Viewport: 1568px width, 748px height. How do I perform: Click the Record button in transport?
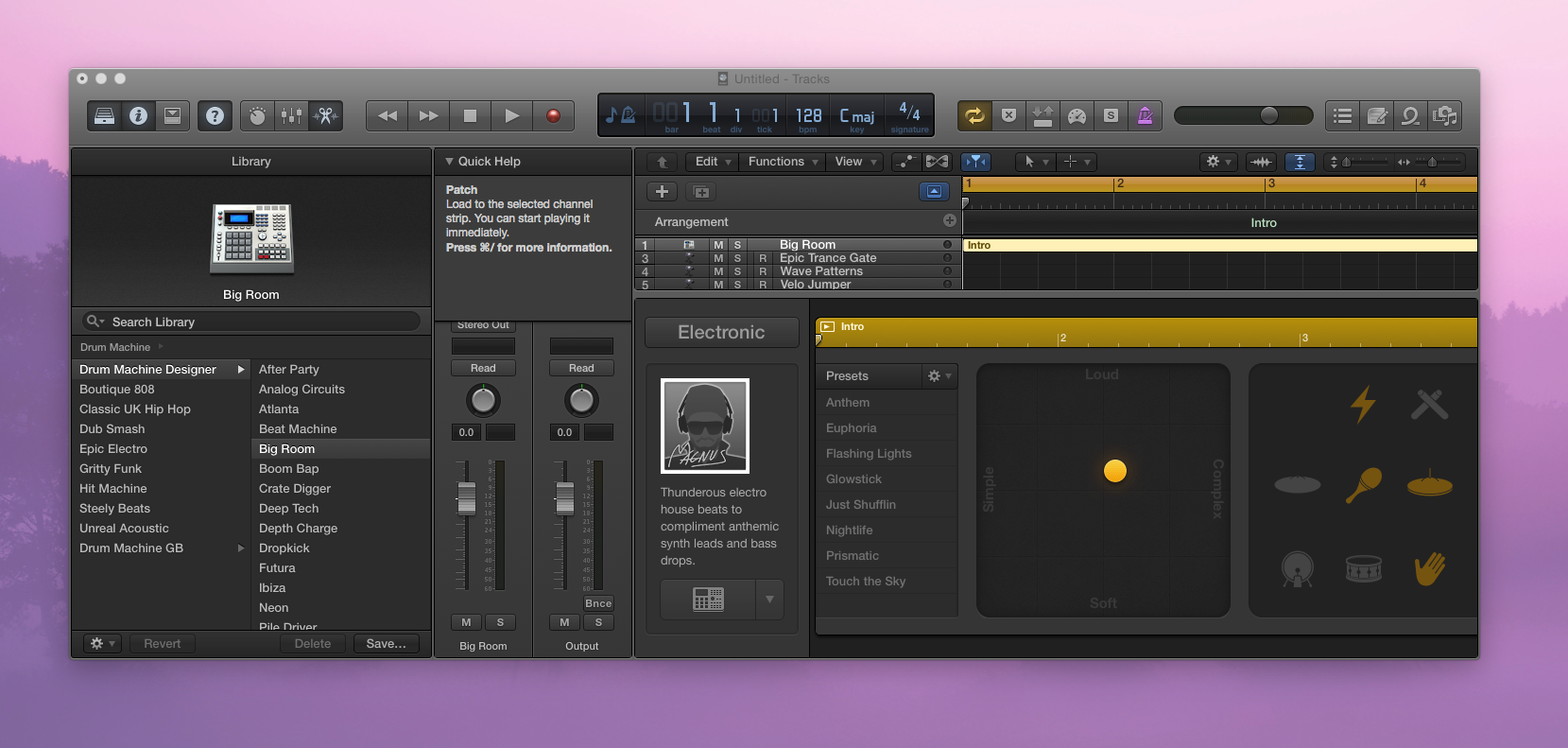(553, 115)
